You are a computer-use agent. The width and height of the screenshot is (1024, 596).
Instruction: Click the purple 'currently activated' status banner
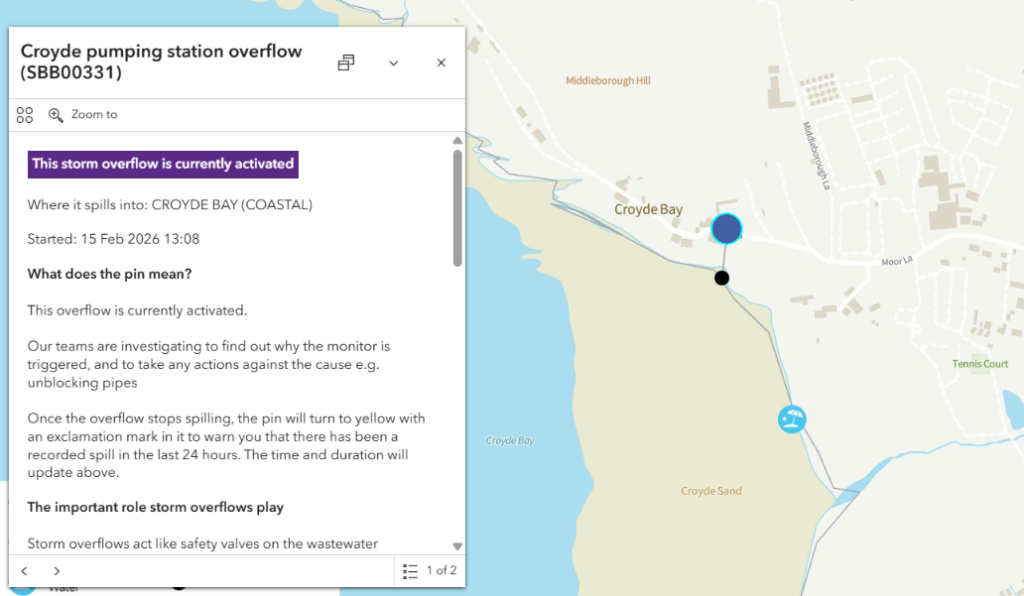tap(163, 164)
